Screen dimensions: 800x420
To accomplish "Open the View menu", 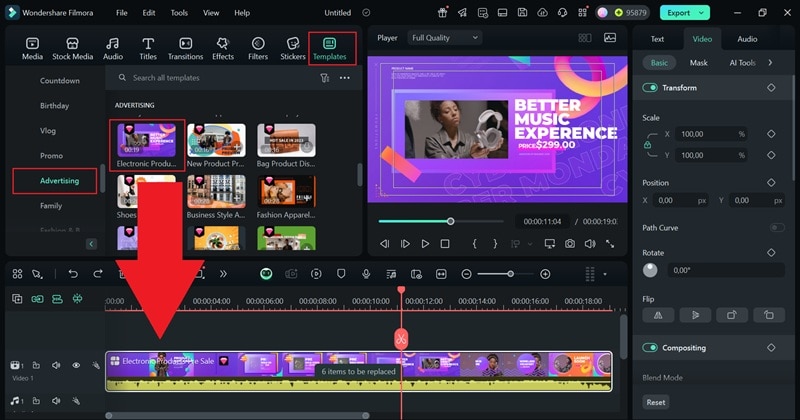I will [211, 13].
